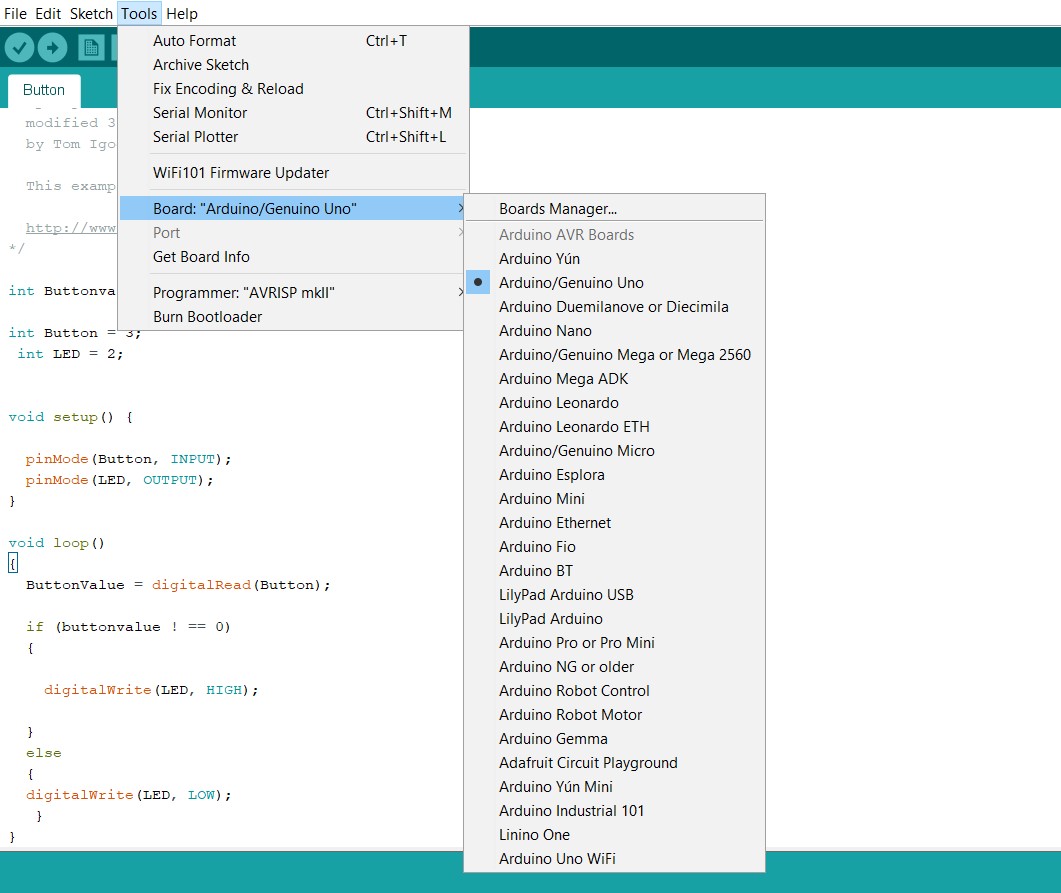Click the 'int LED = 2;' line
This screenshot has height=893, width=1061.
click(70, 354)
